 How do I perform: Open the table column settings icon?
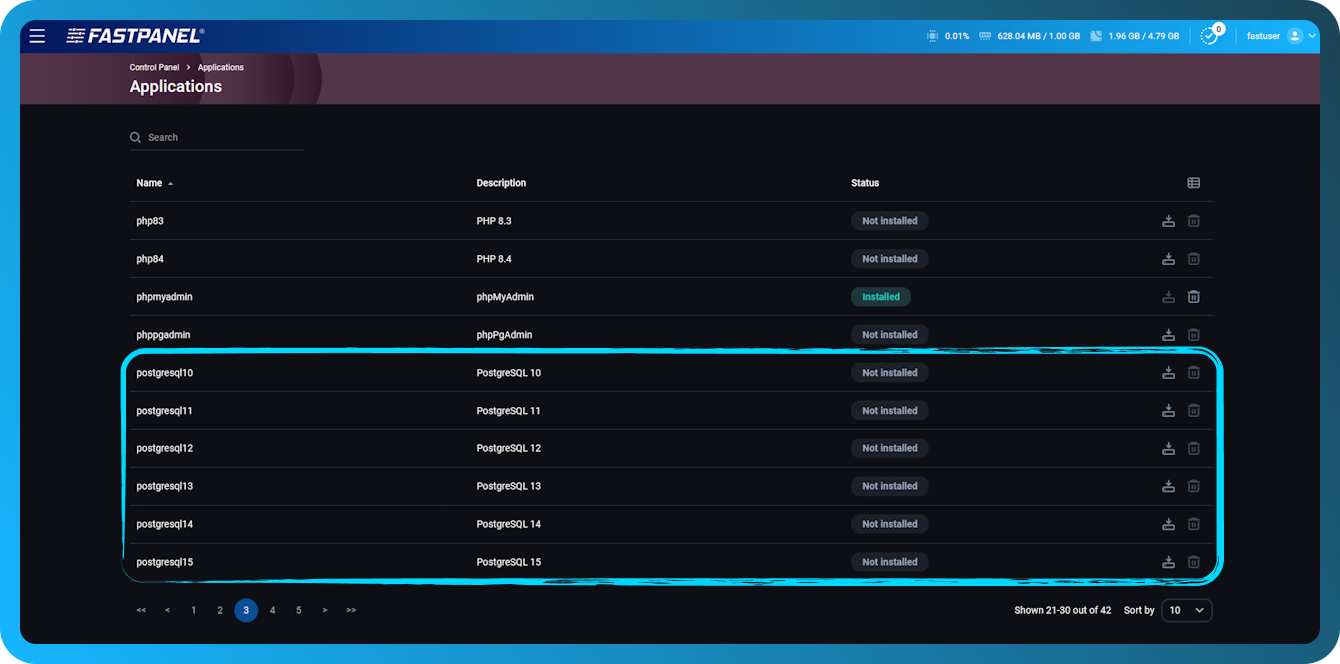pos(1193,182)
